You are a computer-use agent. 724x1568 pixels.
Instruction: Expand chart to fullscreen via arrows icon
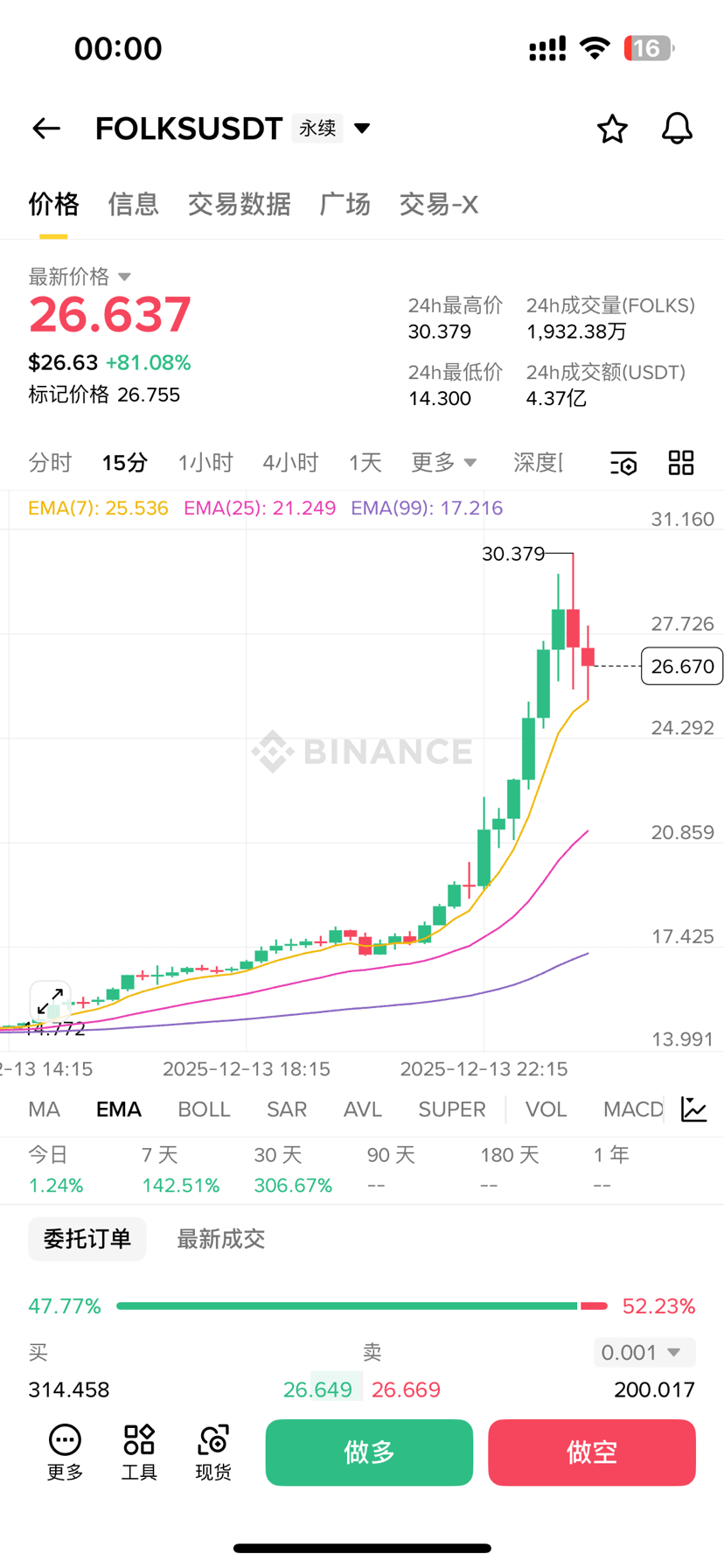click(50, 1000)
